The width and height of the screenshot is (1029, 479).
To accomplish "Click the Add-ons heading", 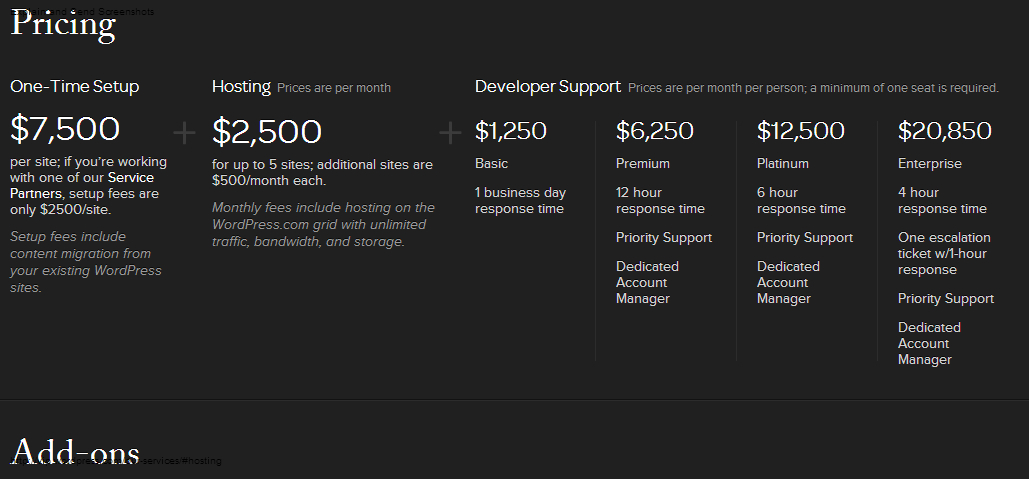I will pos(75,455).
